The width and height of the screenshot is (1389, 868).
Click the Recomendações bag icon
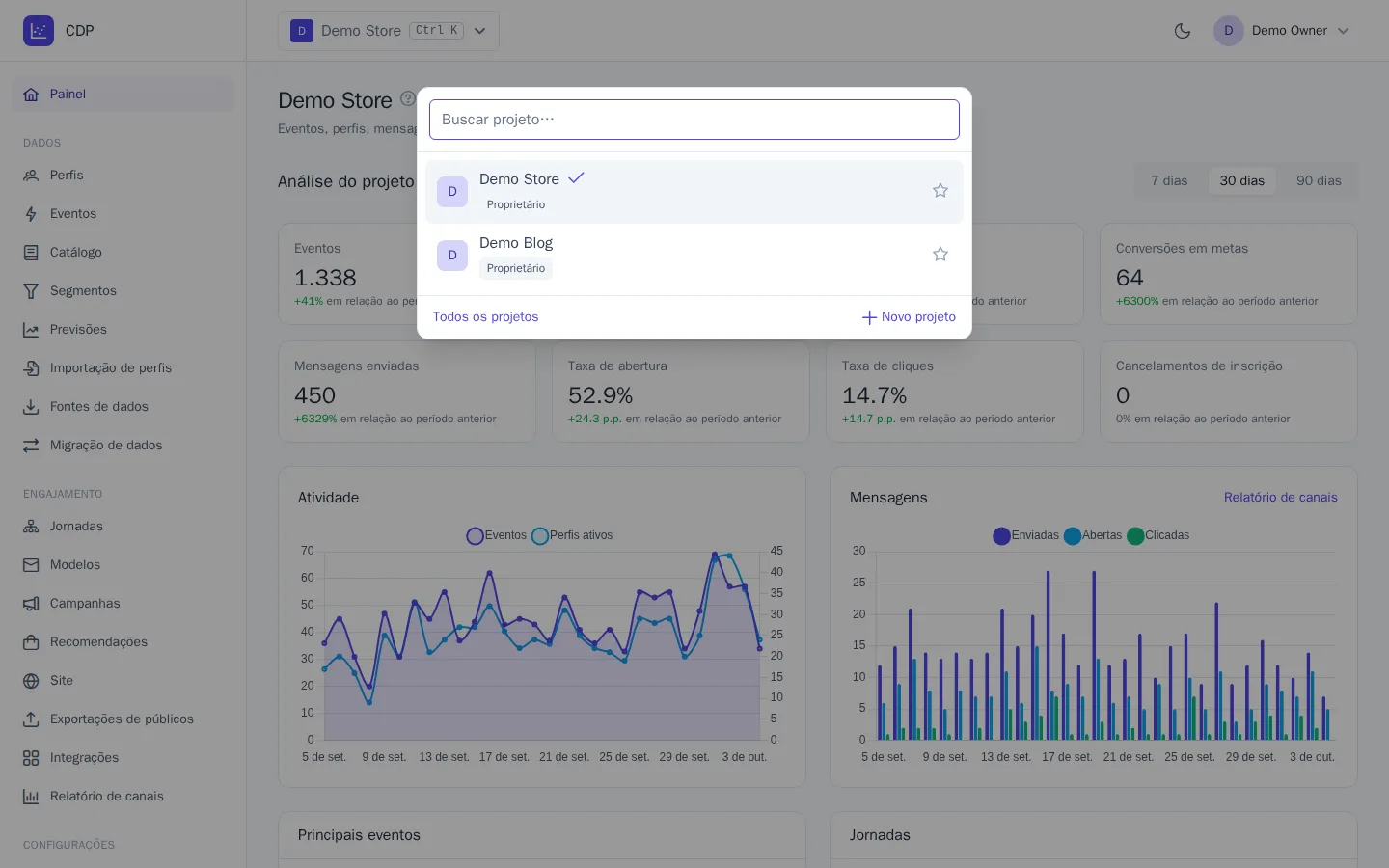tap(31, 642)
